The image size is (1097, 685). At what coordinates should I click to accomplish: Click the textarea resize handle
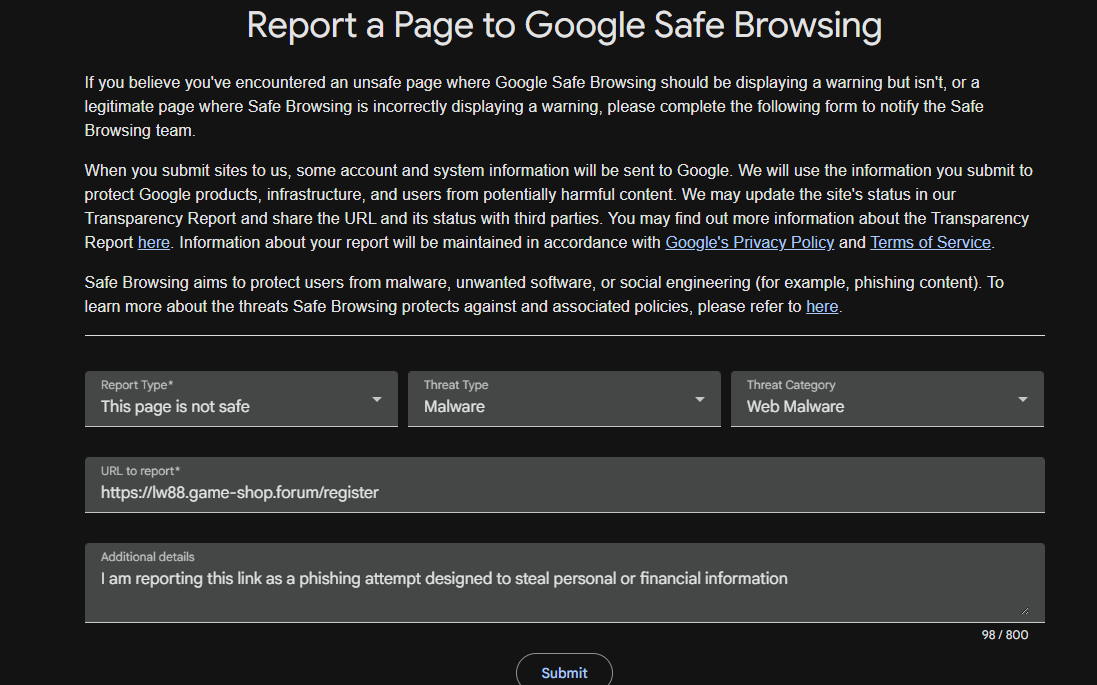coord(1025,611)
